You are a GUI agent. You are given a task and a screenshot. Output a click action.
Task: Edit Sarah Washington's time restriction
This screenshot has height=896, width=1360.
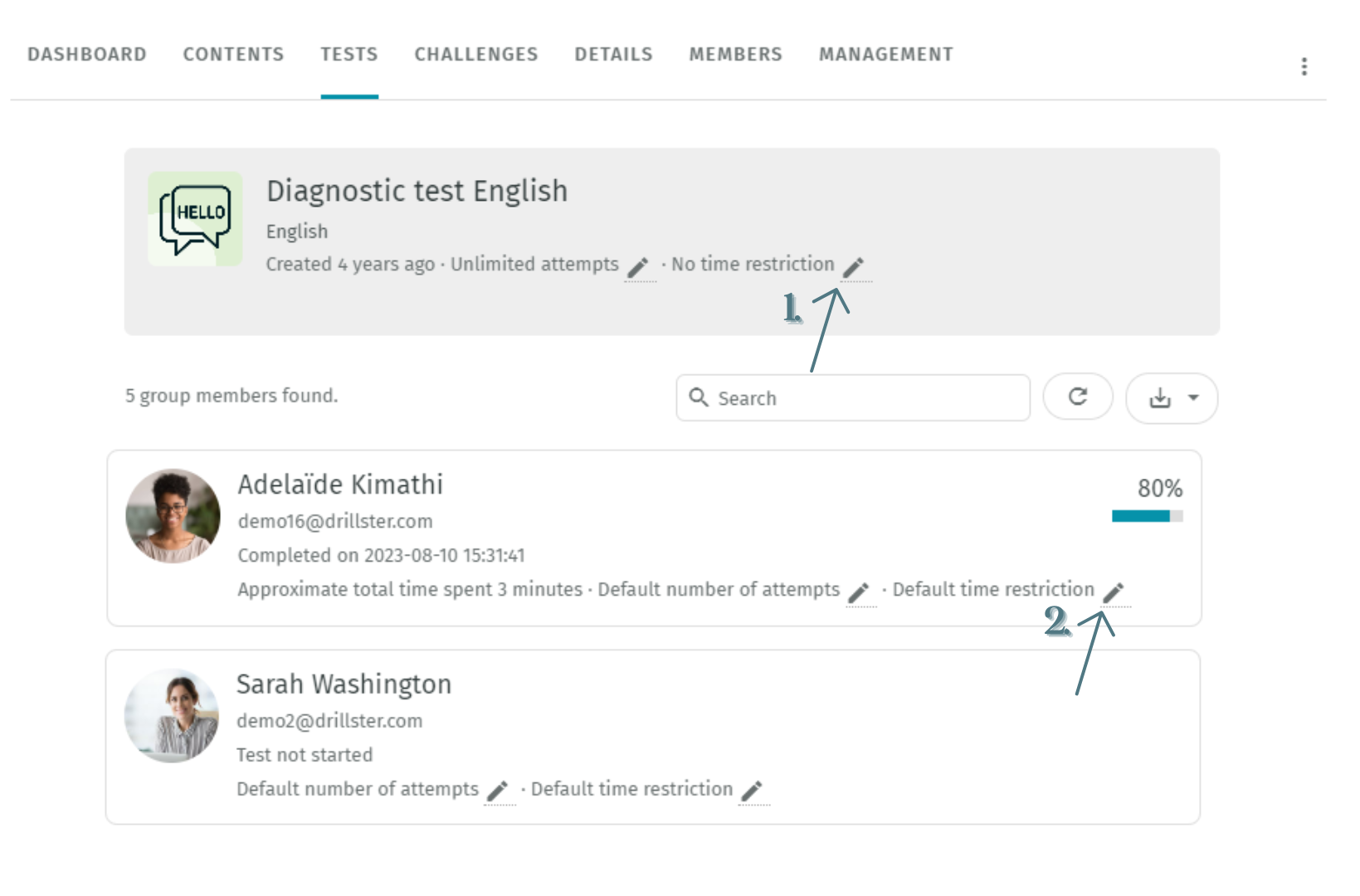coord(753,791)
